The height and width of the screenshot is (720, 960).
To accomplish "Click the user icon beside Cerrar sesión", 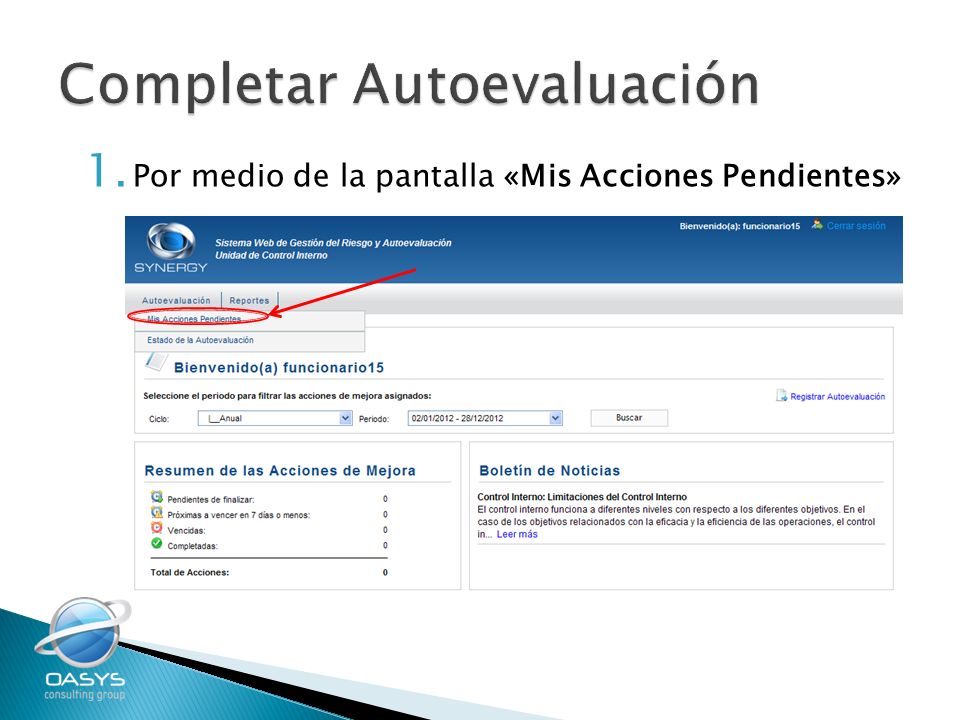I will point(817,225).
